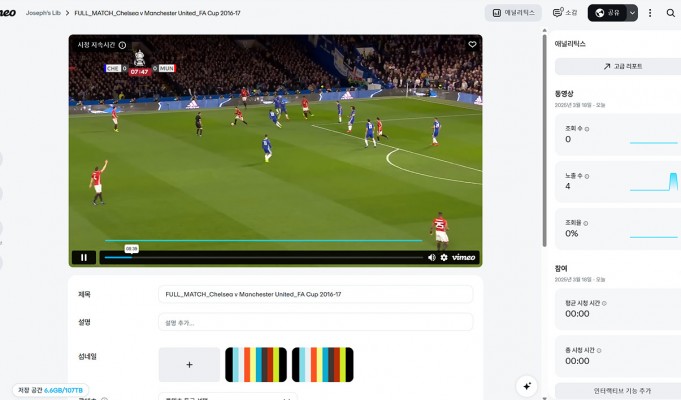Open the 애널리틱스 tab in the header
The height and width of the screenshot is (400, 681).
tap(513, 13)
